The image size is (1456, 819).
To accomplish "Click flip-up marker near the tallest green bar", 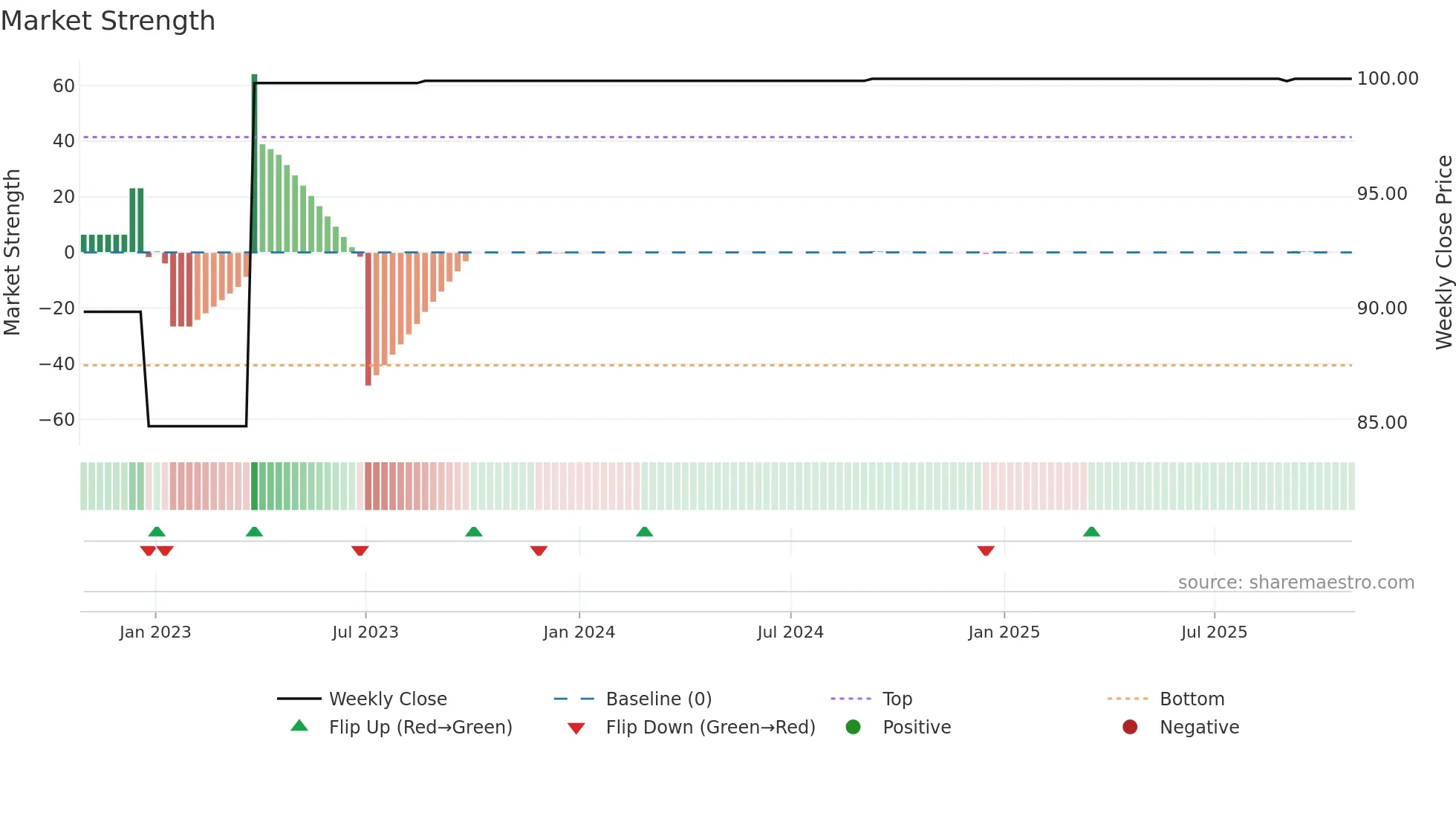I will 254,531.
